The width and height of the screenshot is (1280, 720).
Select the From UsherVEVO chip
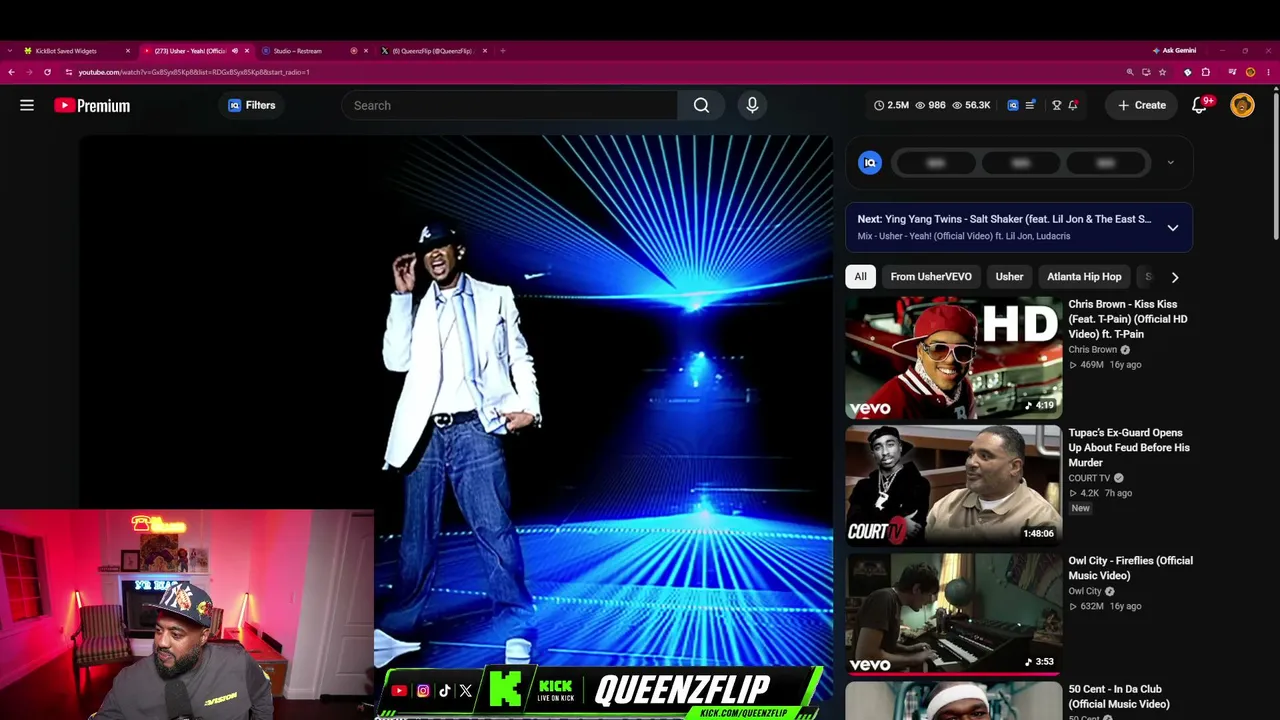931,276
